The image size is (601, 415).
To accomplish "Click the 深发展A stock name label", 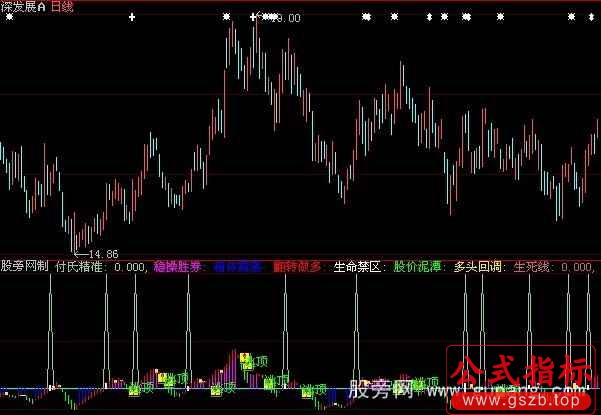I will 24,6.
